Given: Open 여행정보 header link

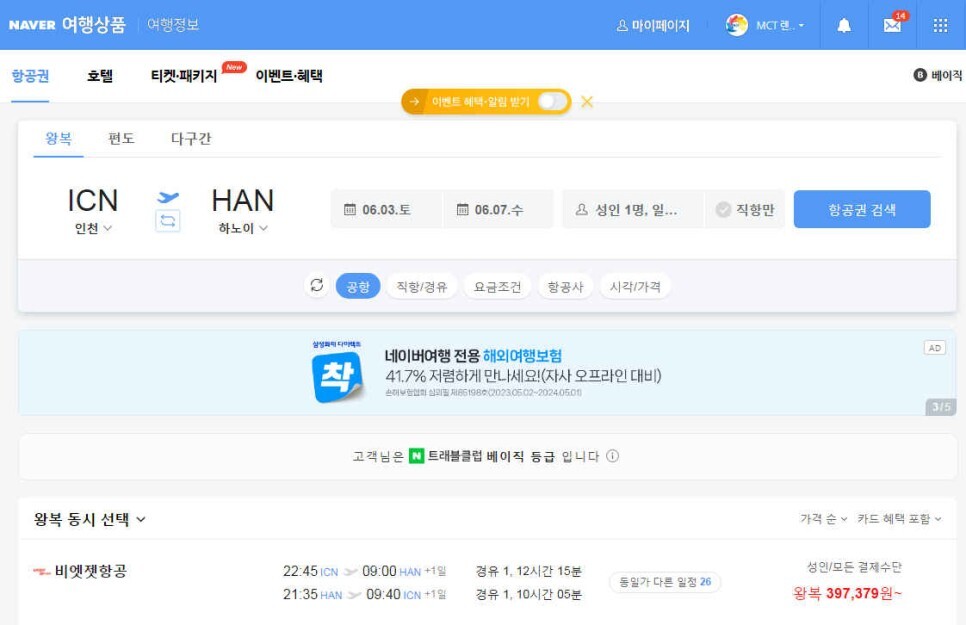Looking at the screenshot, I should (x=173, y=25).
